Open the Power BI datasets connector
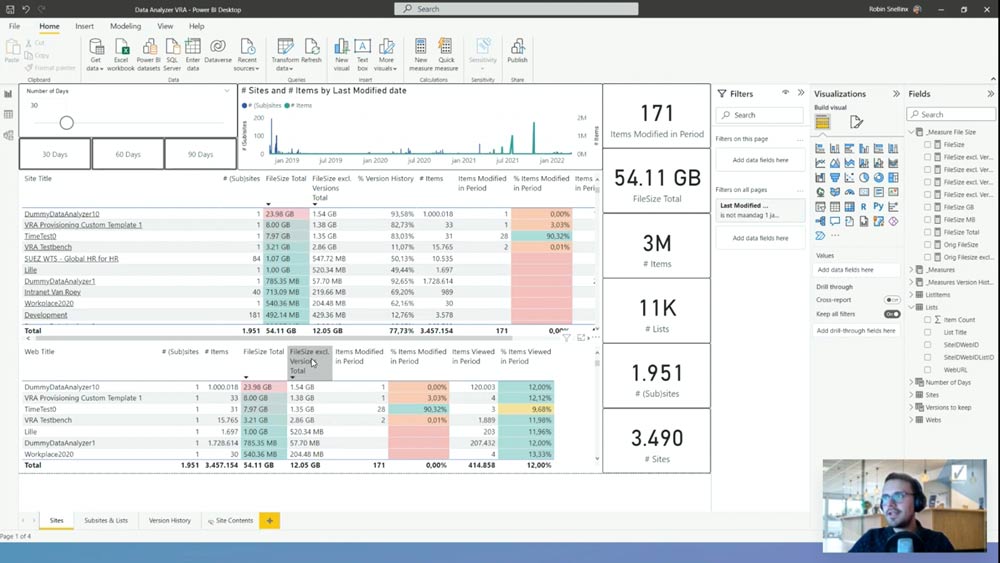This screenshot has height=563, width=1000. (149, 54)
